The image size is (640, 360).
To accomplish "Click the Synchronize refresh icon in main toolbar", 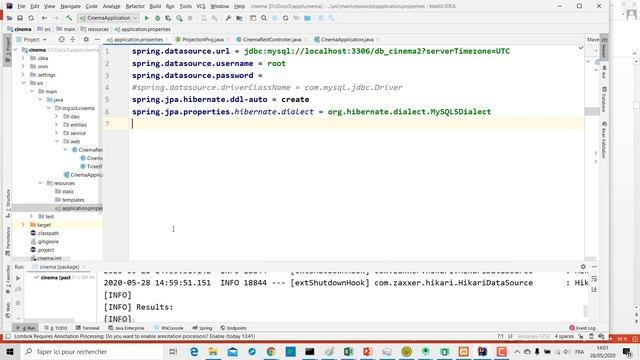I will 31,18.
